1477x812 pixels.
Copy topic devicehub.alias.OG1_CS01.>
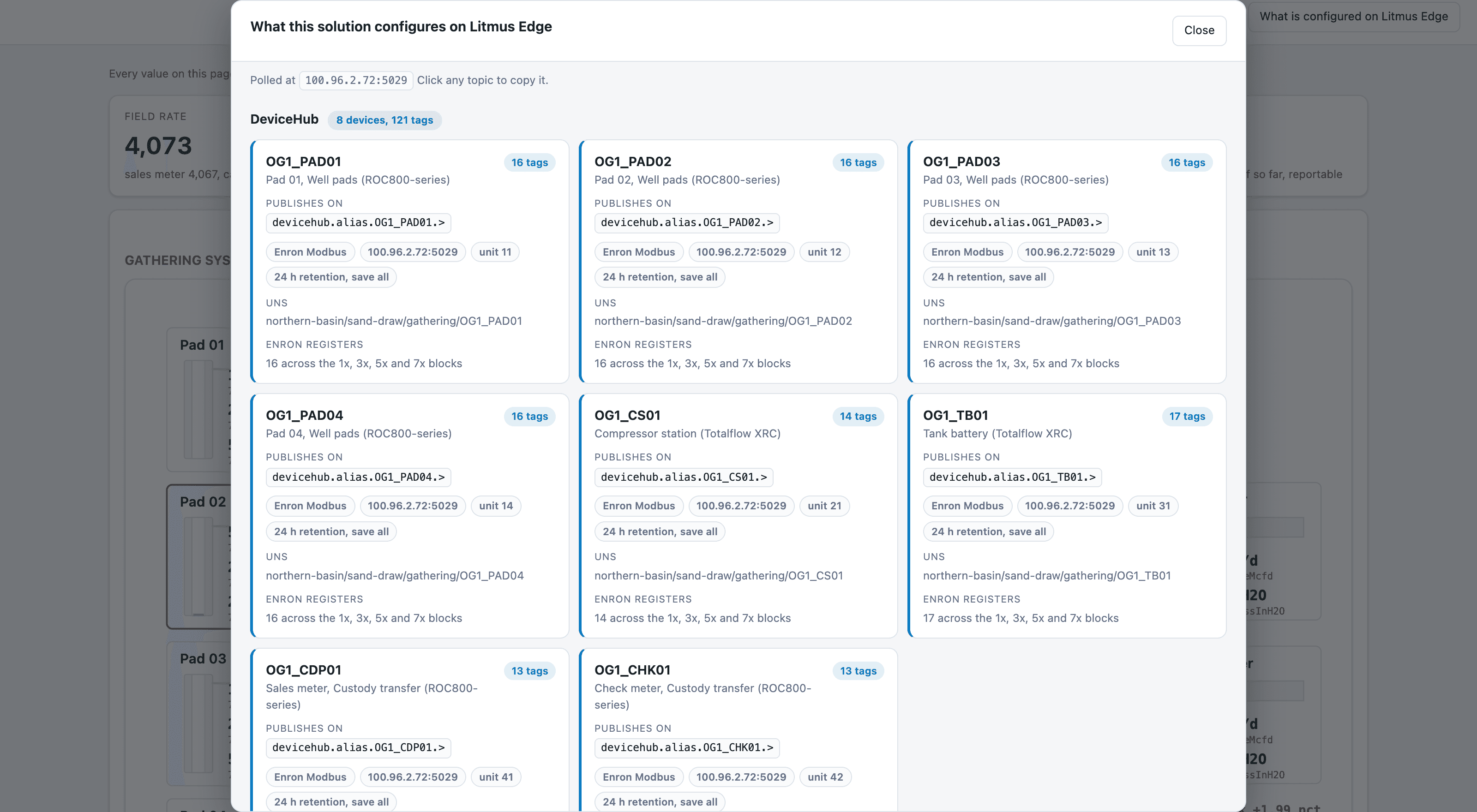[x=684, y=477]
